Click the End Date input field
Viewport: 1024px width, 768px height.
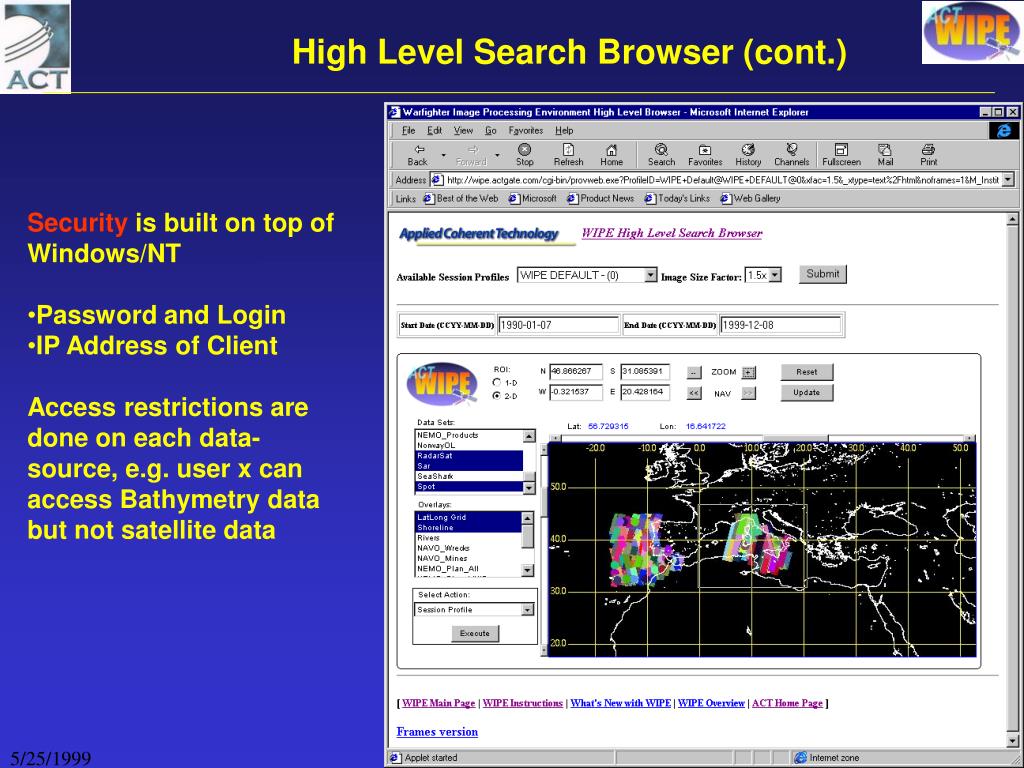pos(780,325)
